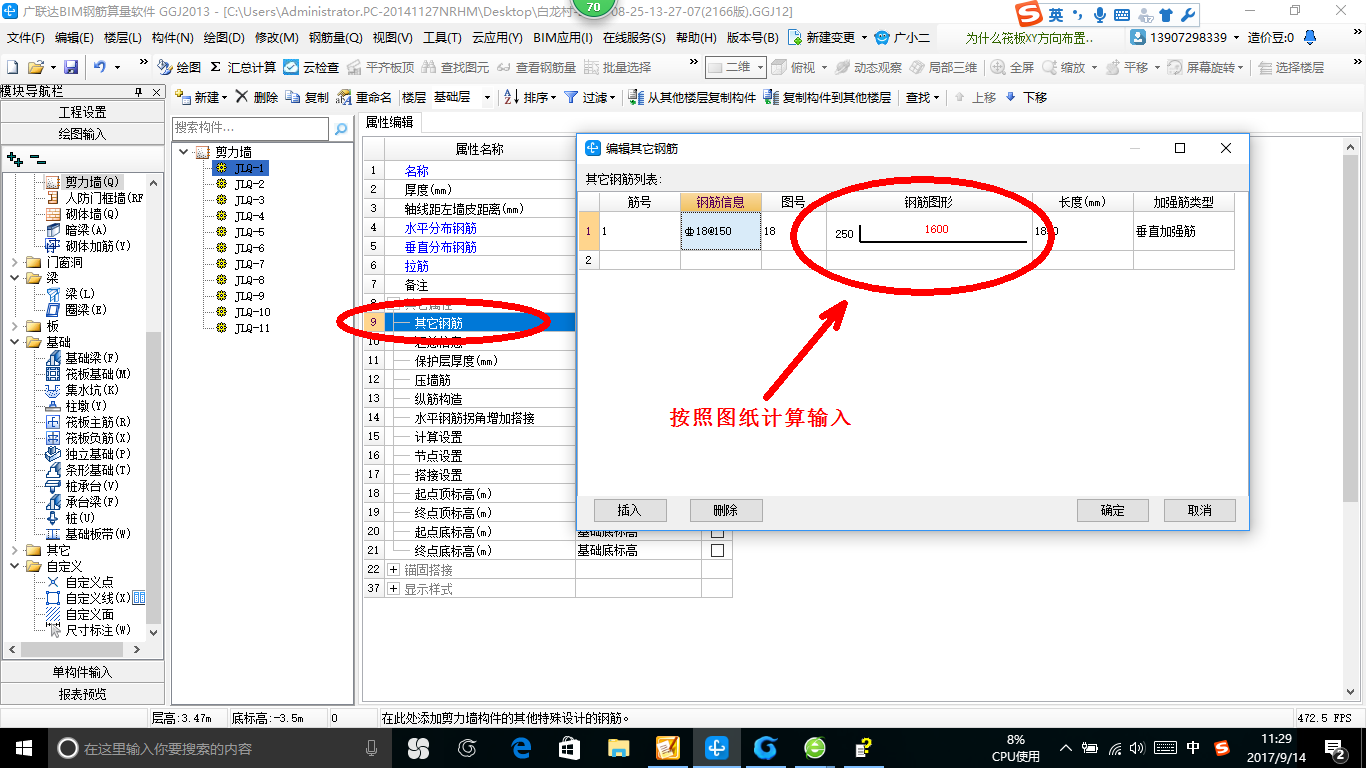Expand the 门窗洞 folder
This screenshot has height=768, width=1366.
point(14,262)
